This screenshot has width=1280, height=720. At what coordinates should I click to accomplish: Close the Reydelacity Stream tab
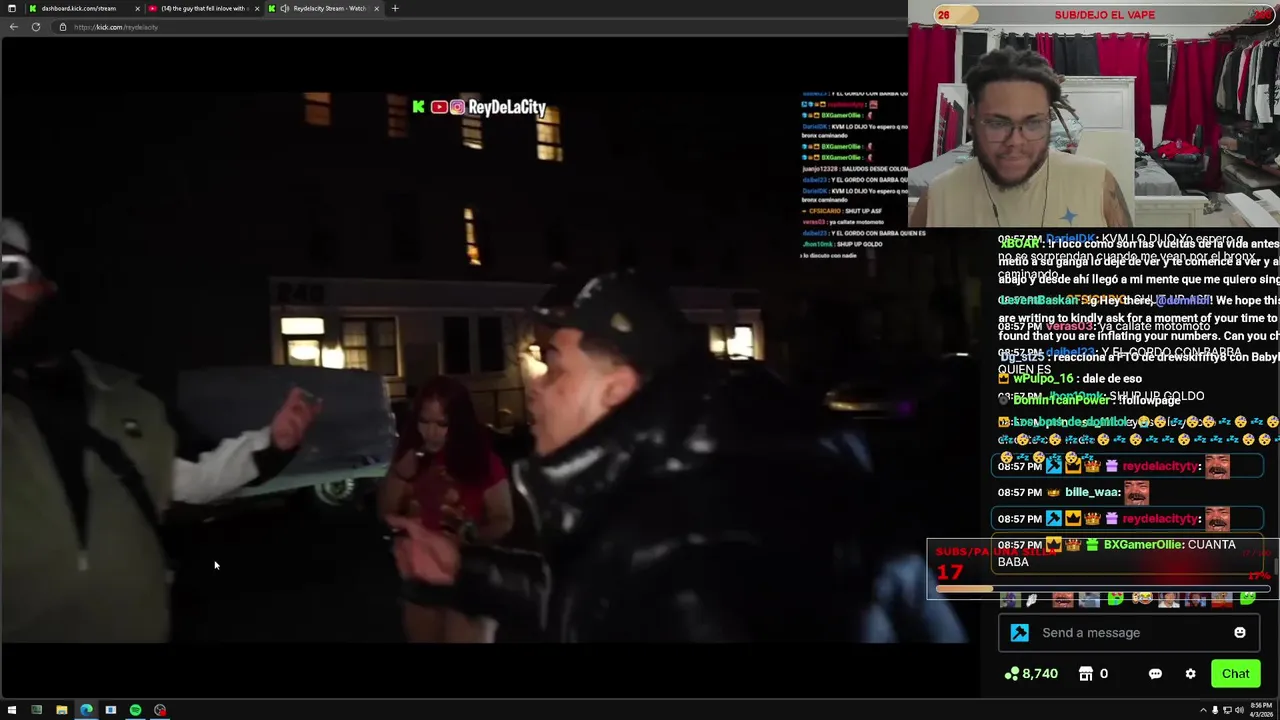377,8
